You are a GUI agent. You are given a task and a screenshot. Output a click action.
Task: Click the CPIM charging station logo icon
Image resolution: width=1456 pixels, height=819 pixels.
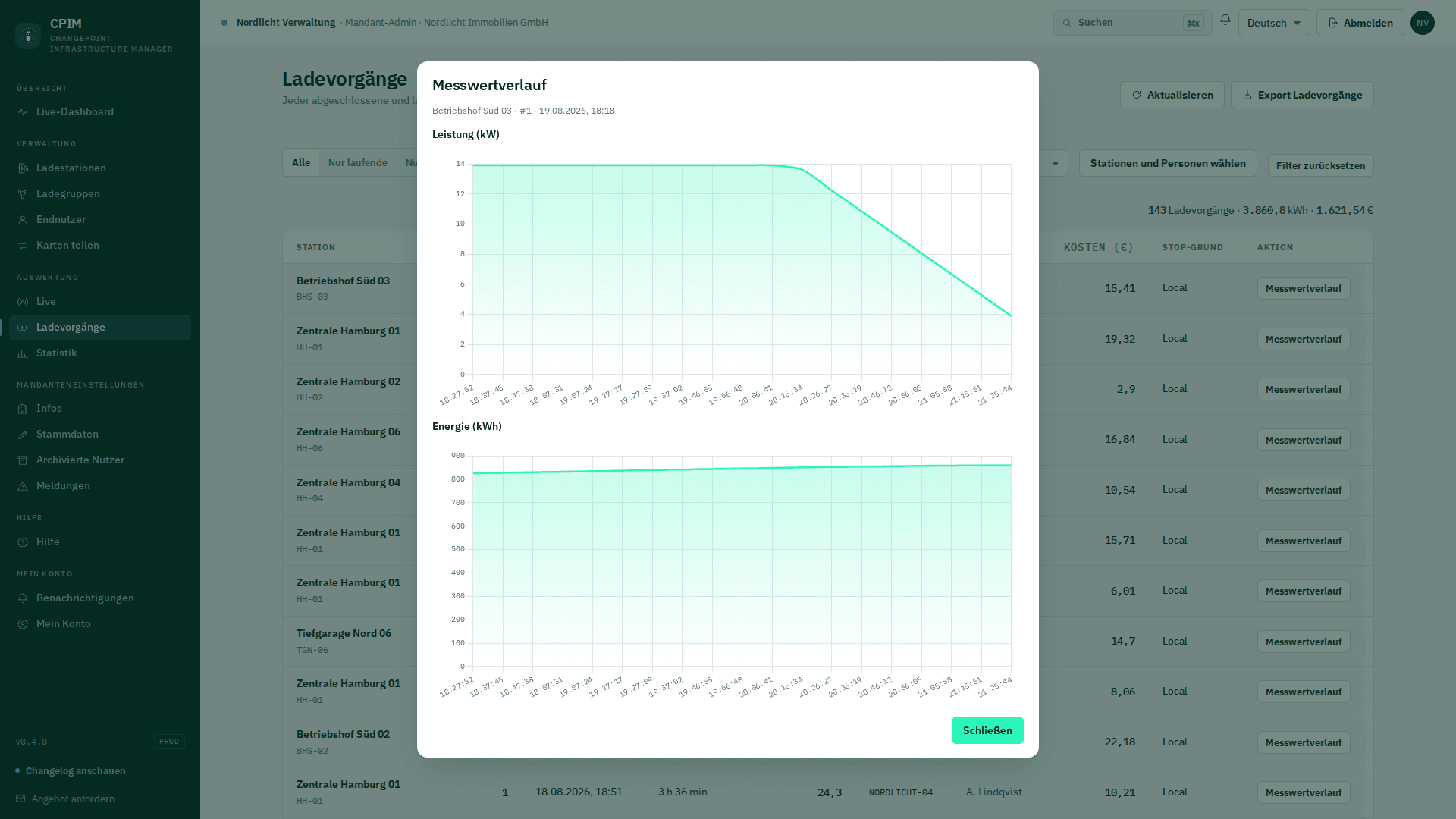pyautogui.click(x=28, y=36)
